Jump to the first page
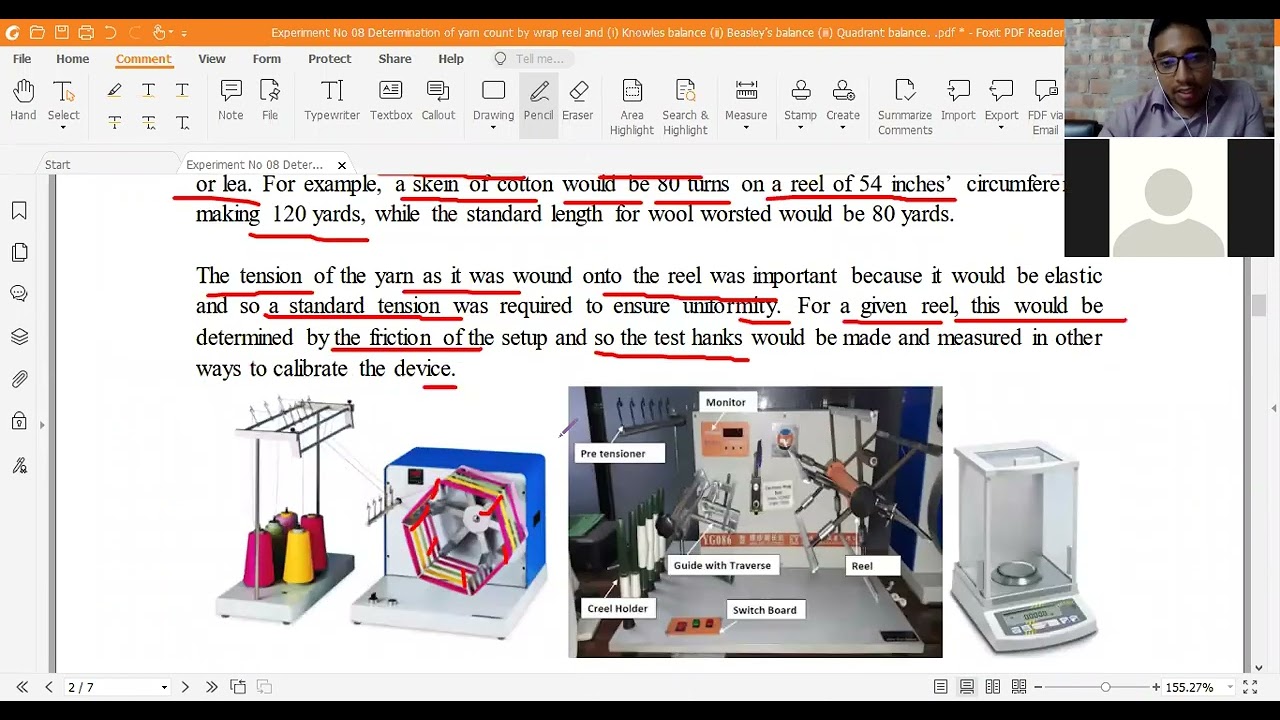 22,687
